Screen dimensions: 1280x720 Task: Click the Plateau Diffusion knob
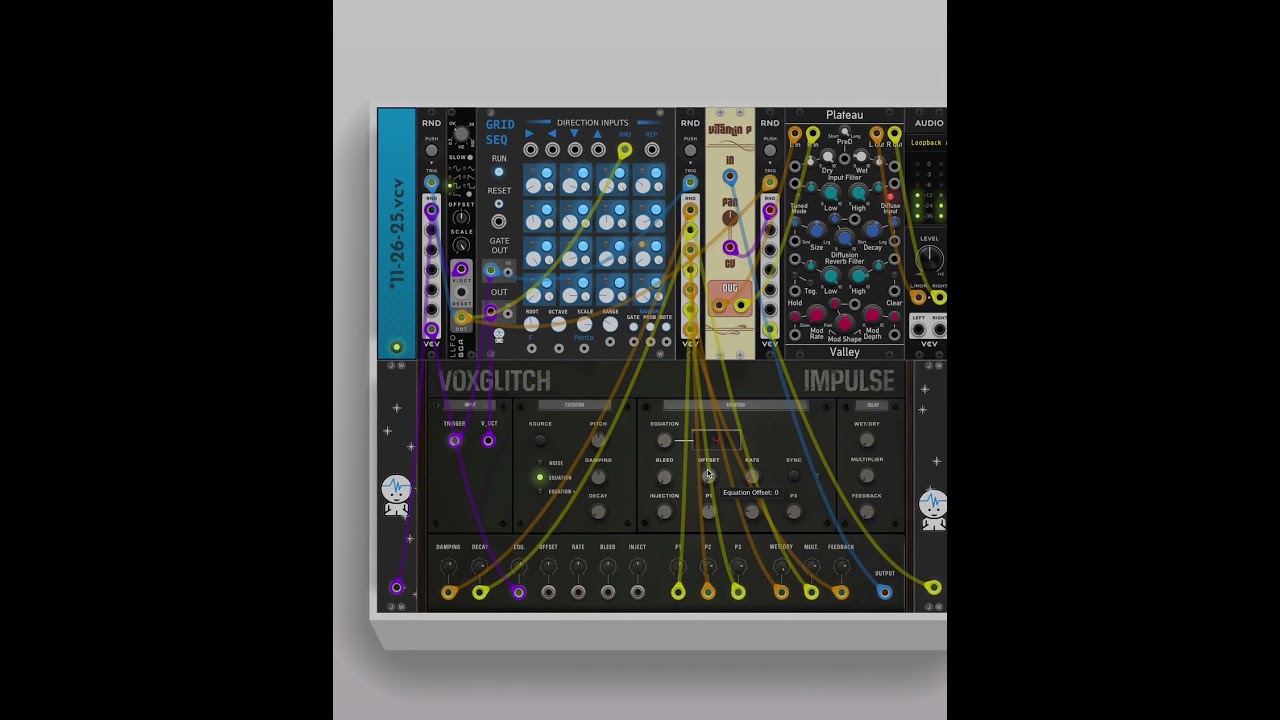click(x=845, y=238)
